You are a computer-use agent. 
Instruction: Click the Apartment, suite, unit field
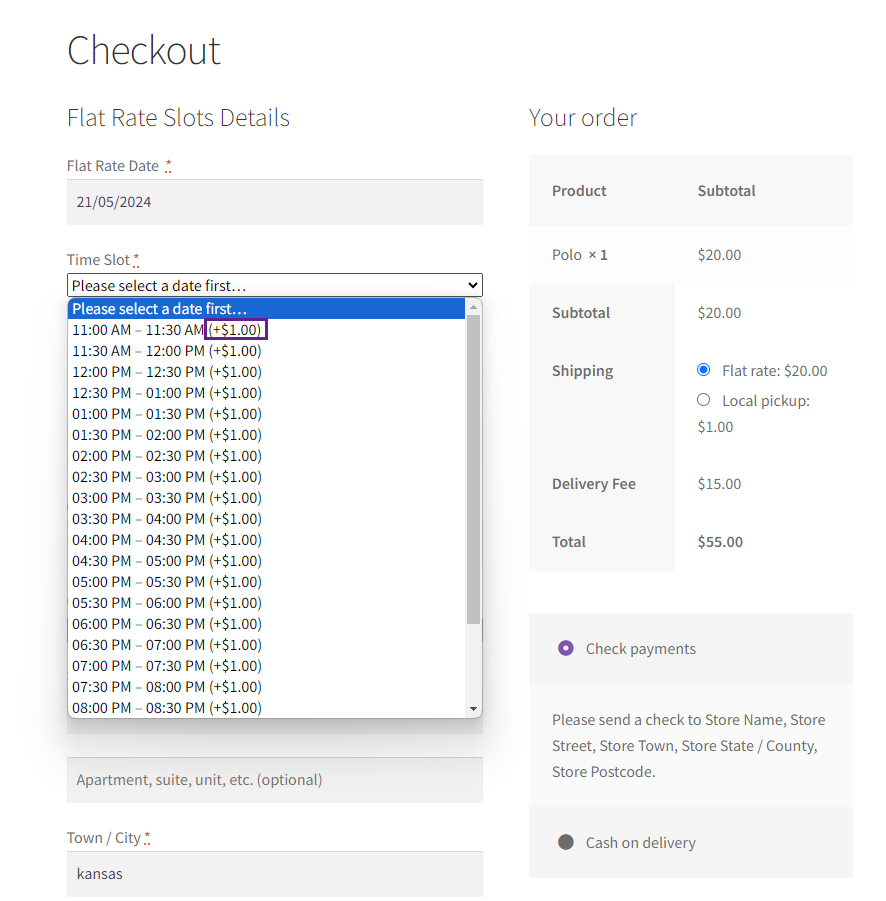275,780
